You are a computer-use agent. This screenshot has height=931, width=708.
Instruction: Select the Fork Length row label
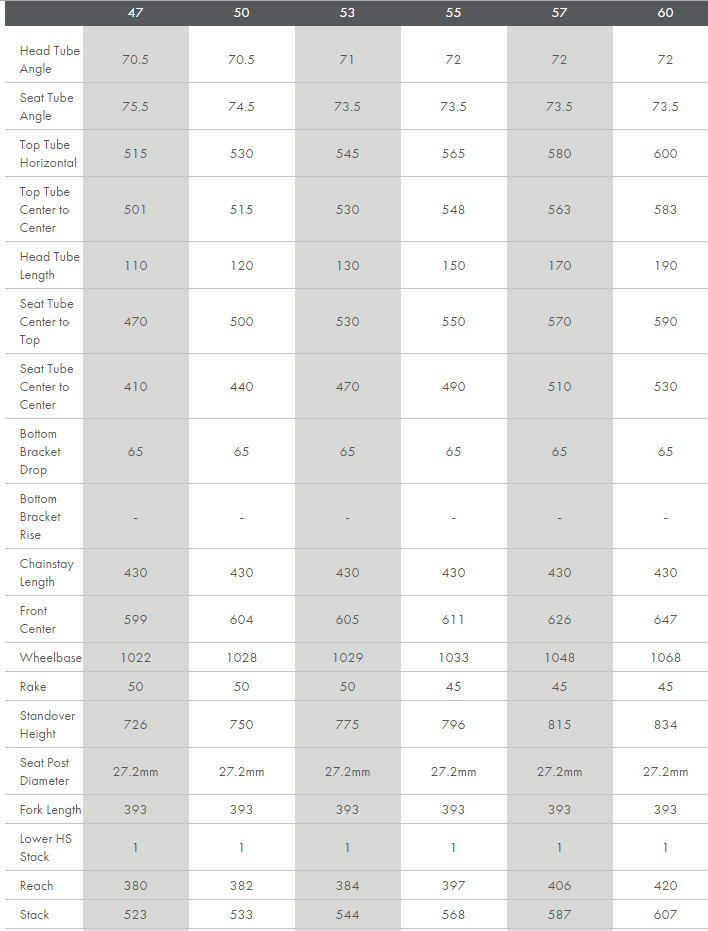pos(50,810)
